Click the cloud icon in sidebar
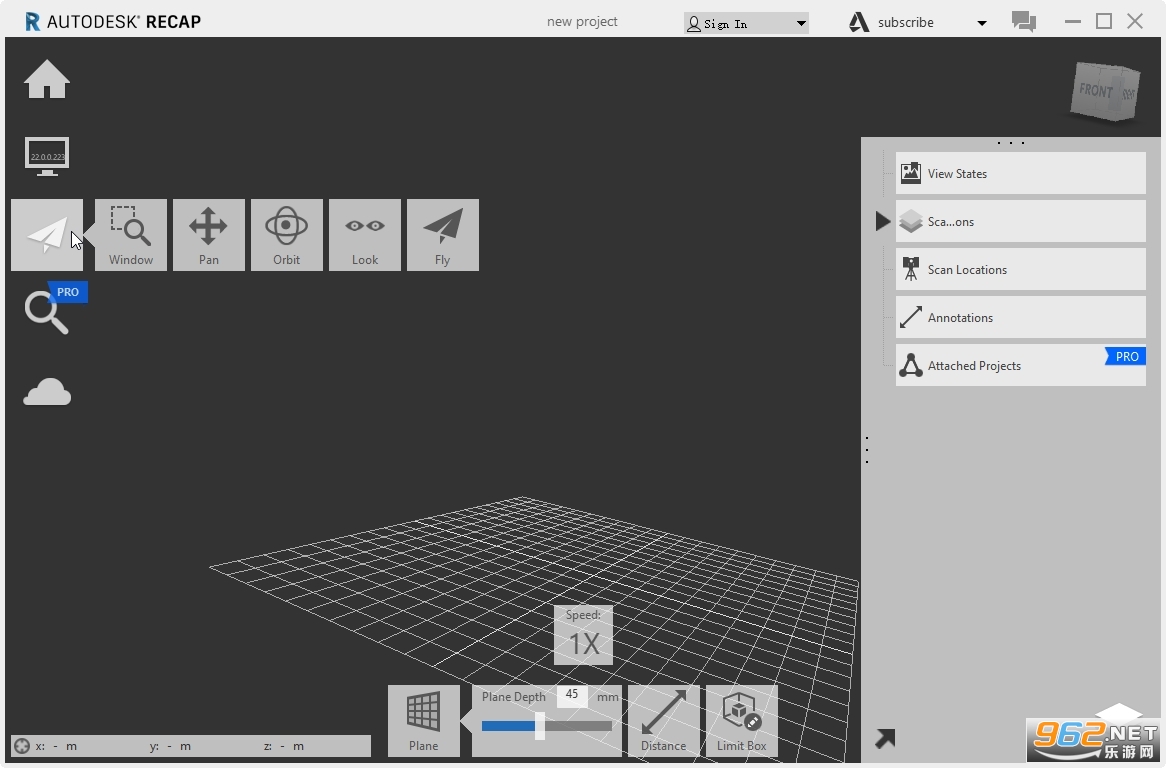This screenshot has width=1166, height=768. click(x=47, y=392)
